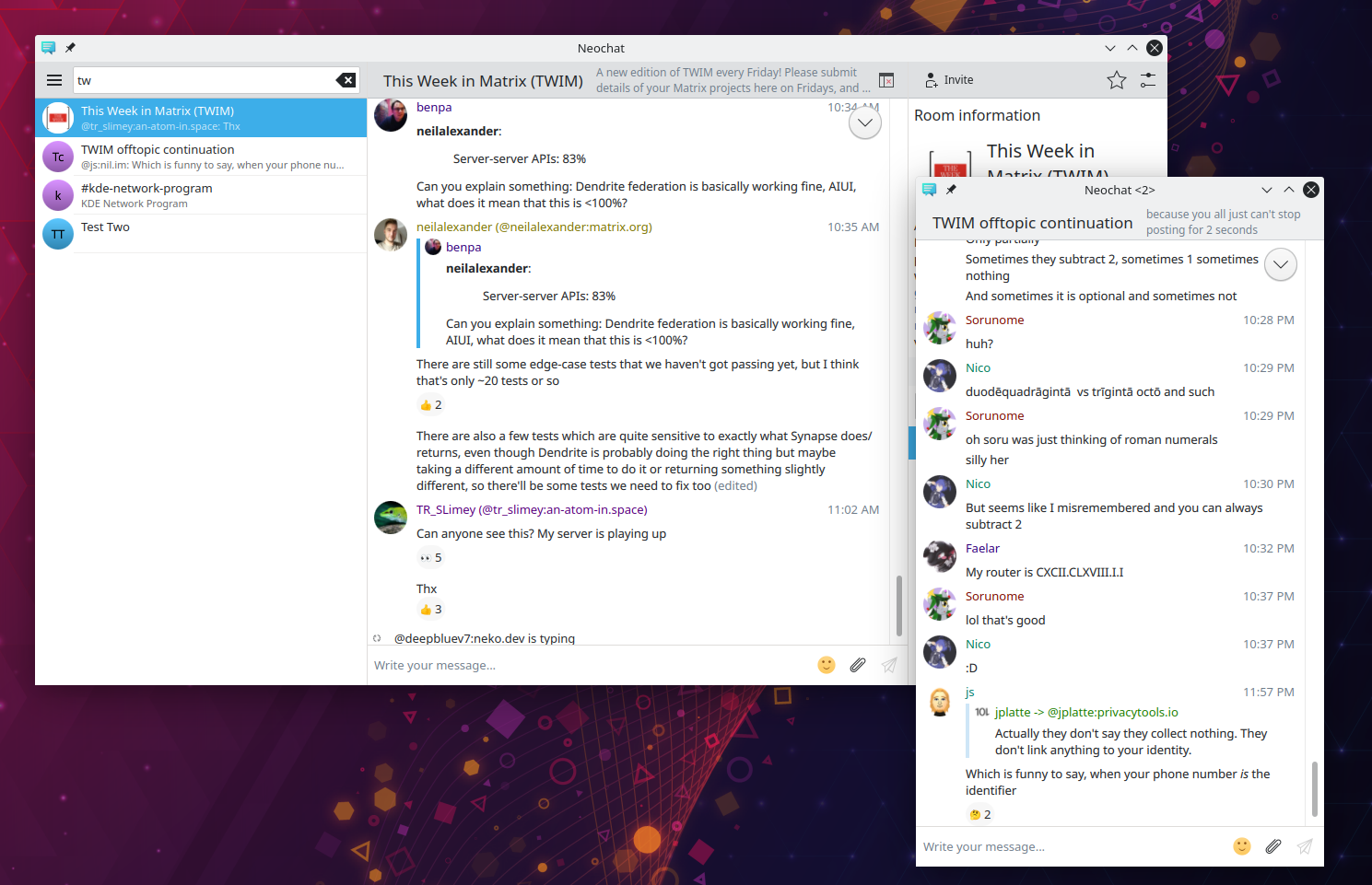The height and width of the screenshot is (885, 1372).
Task: Click the emoji picker in the TWIM message bar
Action: [x=827, y=665]
